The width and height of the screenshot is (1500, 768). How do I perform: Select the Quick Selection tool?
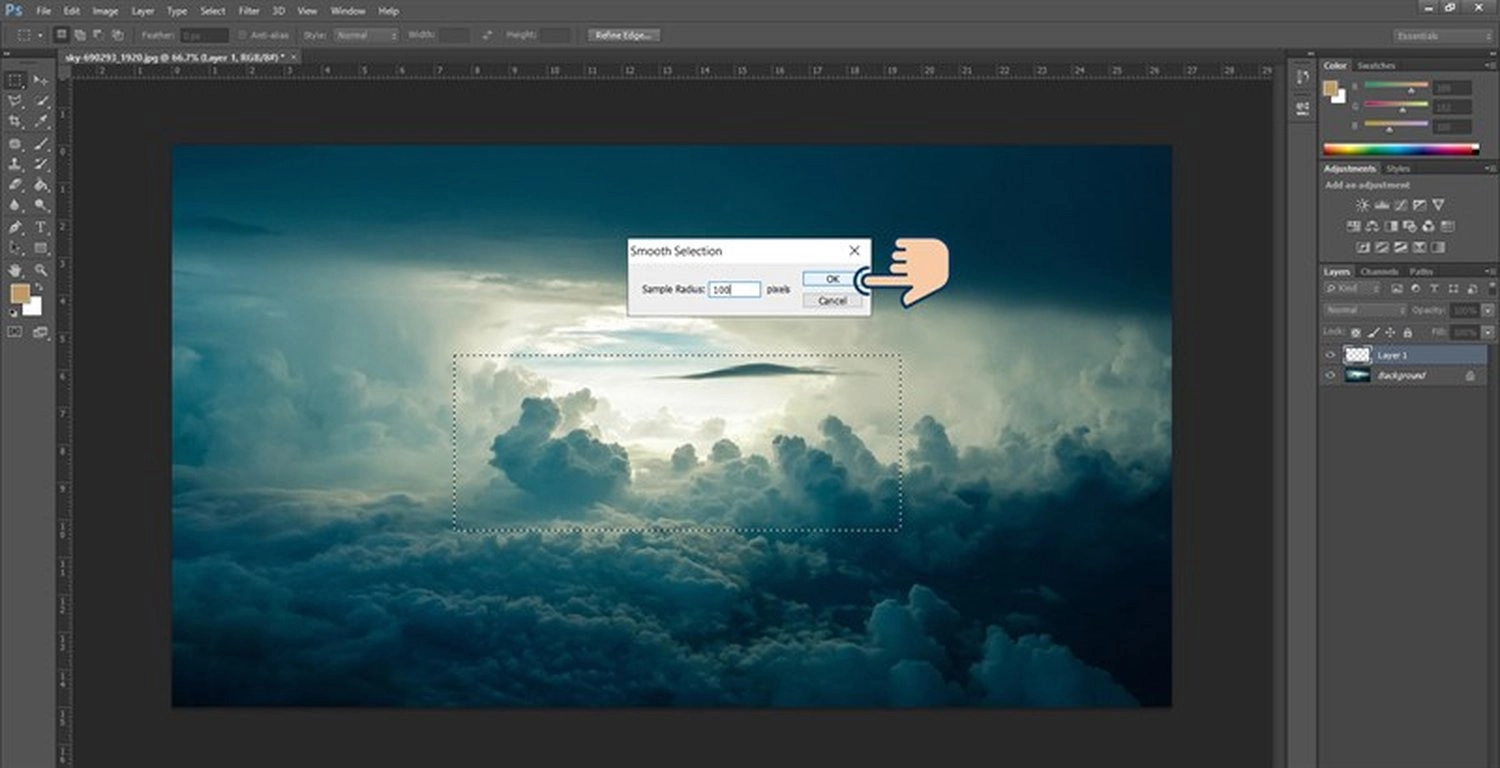pos(40,100)
